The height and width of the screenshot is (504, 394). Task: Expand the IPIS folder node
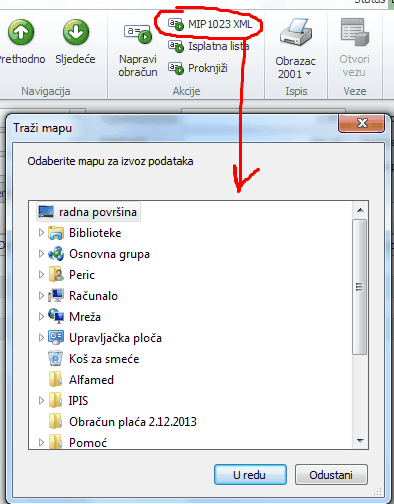point(41,401)
